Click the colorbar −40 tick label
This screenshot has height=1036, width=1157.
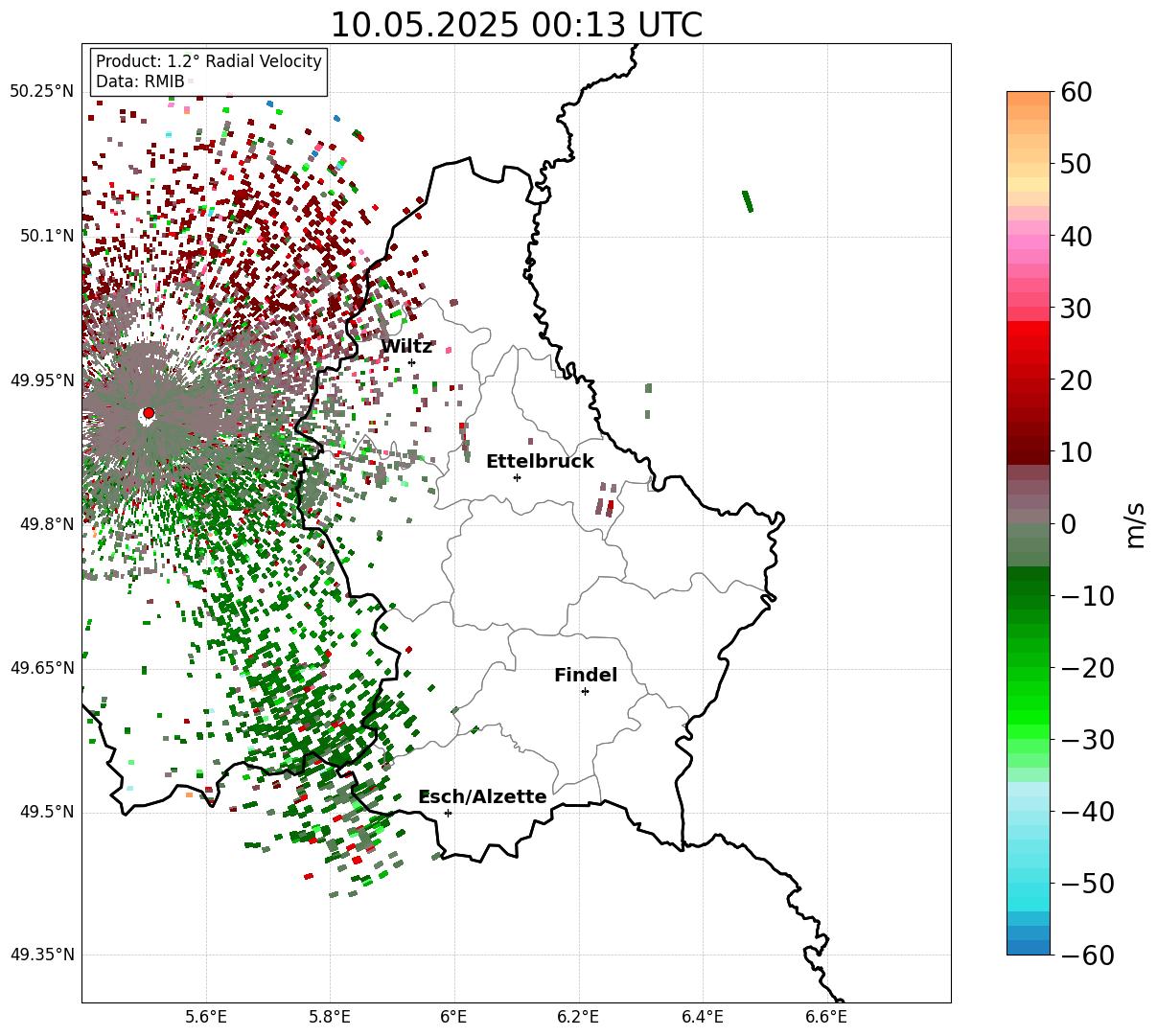1086,811
